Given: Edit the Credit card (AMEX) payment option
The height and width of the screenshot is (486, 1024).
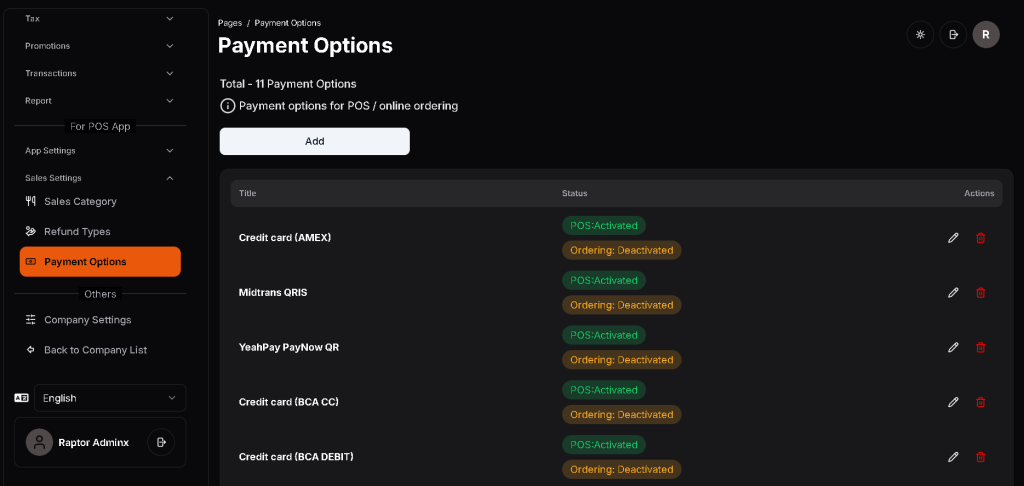Looking at the screenshot, I should [953, 238].
